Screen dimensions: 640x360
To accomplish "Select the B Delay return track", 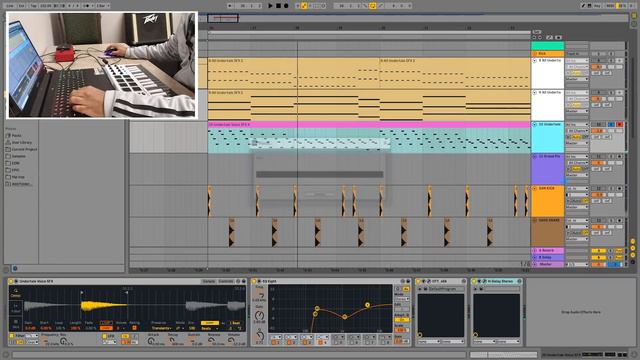I will [x=547, y=258].
